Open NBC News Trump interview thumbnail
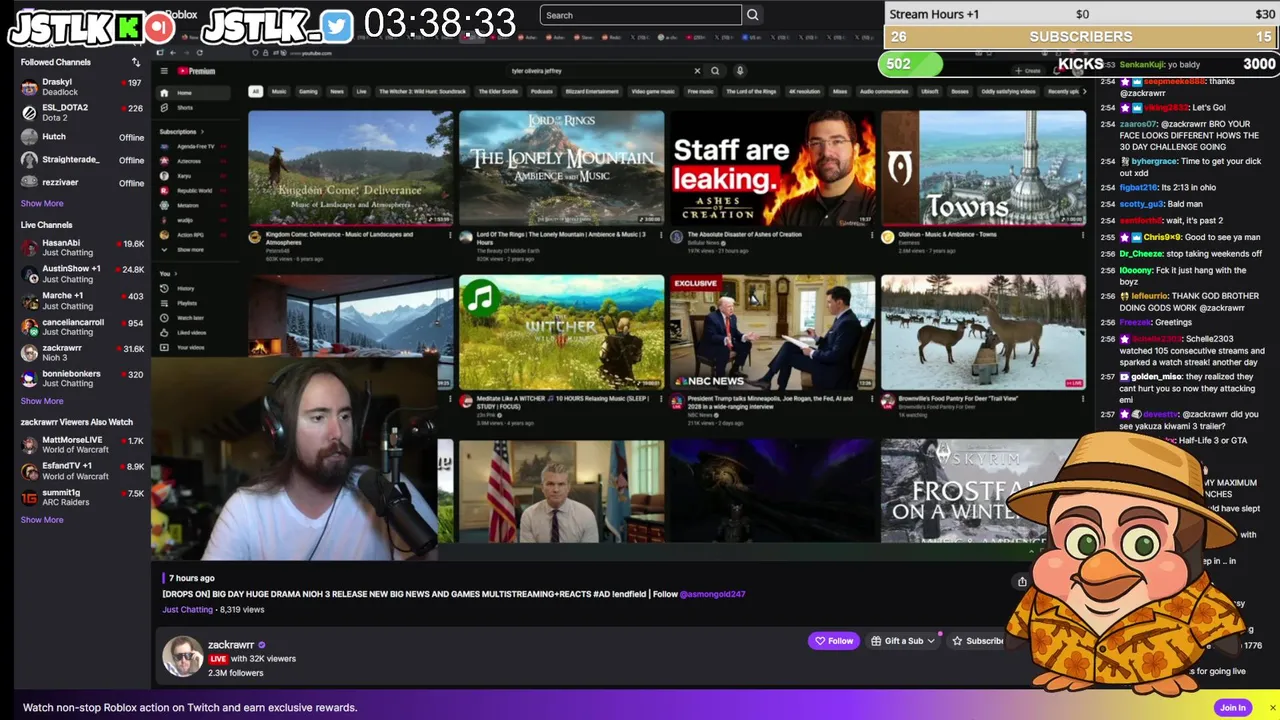 (772, 332)
